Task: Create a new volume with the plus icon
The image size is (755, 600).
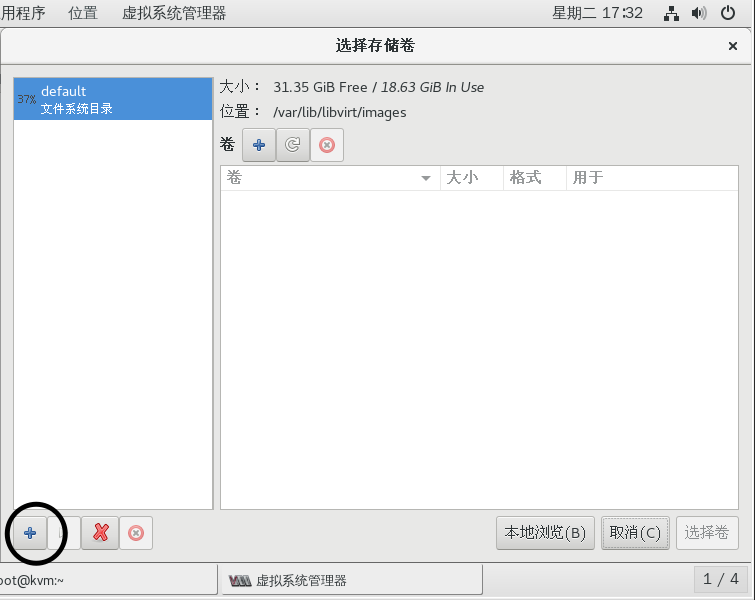Action: (258, 145)
